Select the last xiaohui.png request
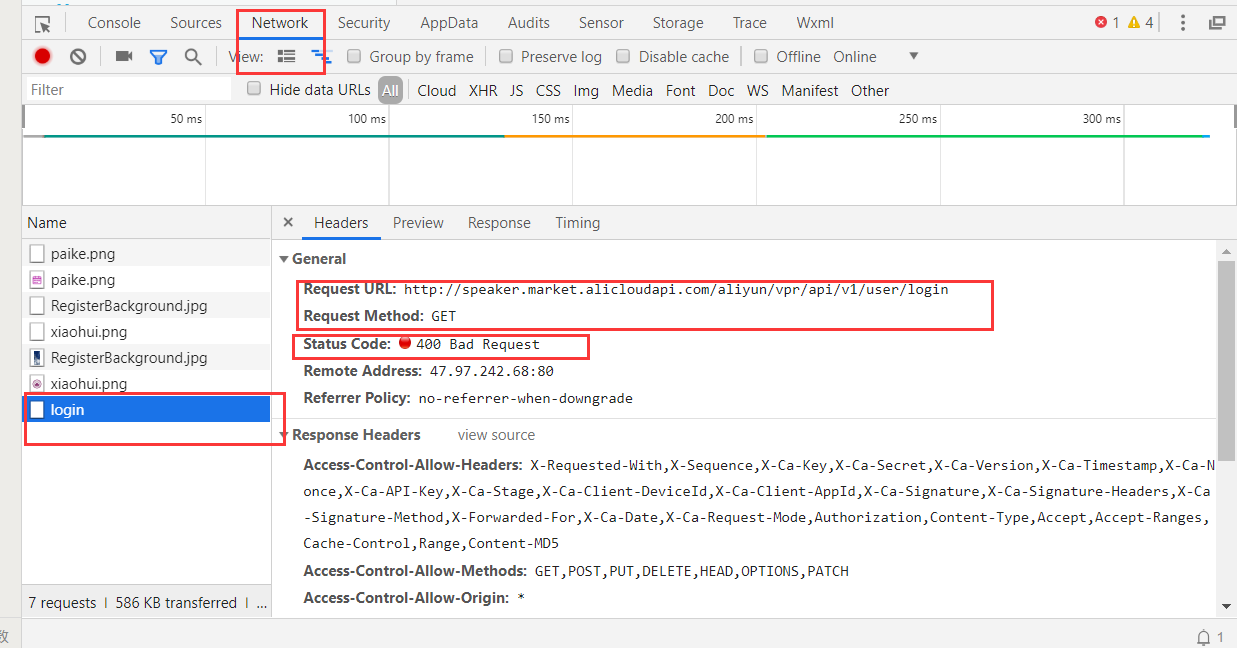The image size is (1237, 648). coord(146,384)
